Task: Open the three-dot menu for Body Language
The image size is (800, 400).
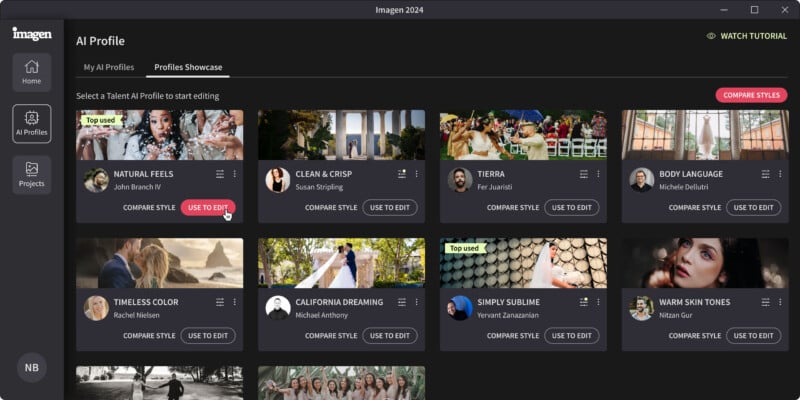Action: pos(780,174)
